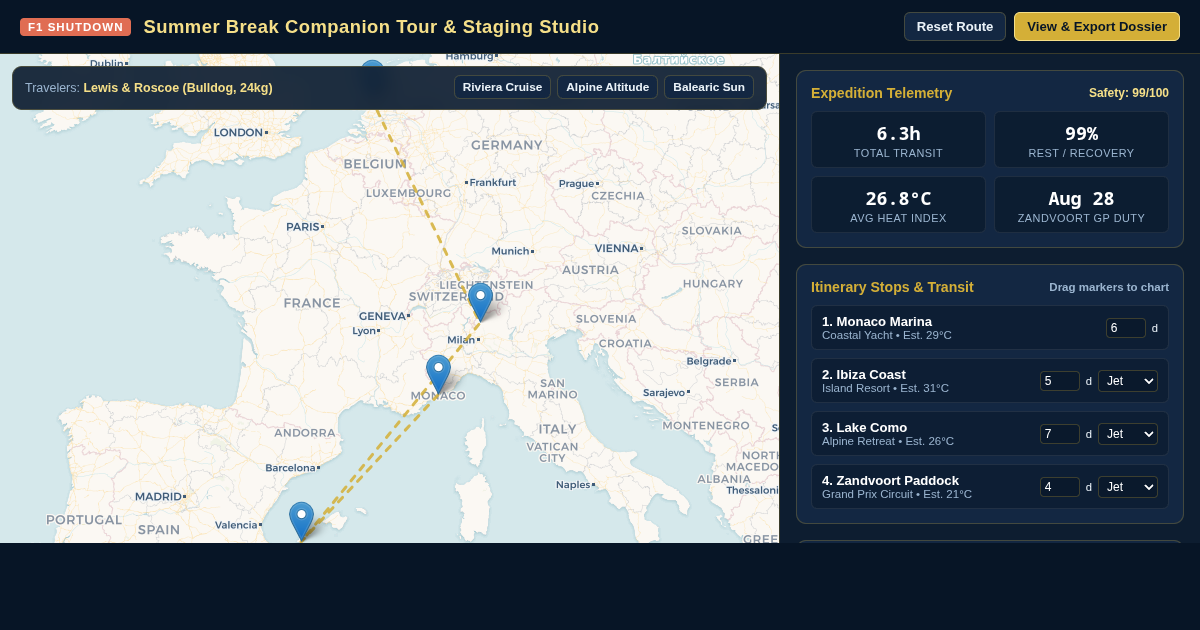Click View & Export Dossier button
Screen dimensions: 1200x630
pyautogui.click(x=1097, y=27)
